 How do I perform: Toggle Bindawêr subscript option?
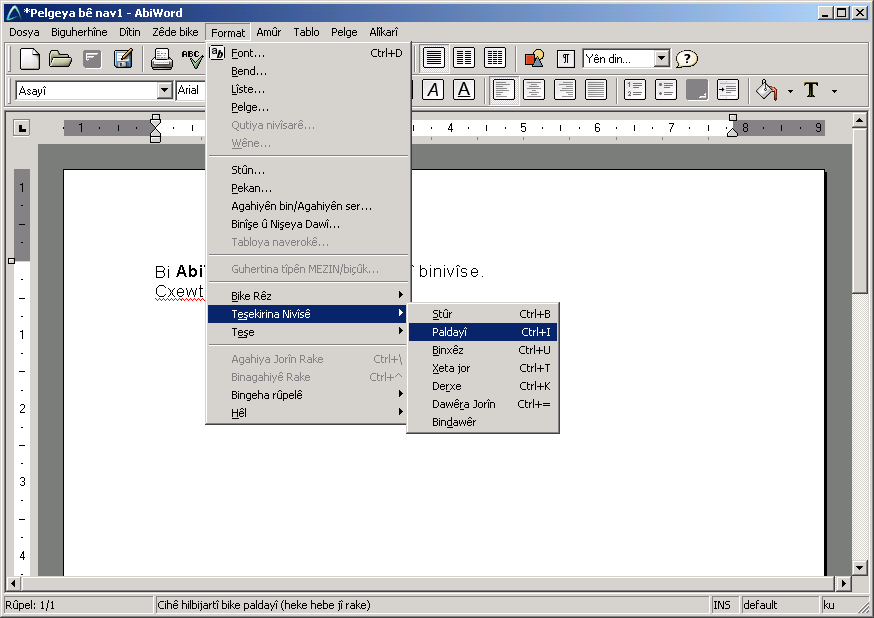pyautogui.click(x=483, y=422)
